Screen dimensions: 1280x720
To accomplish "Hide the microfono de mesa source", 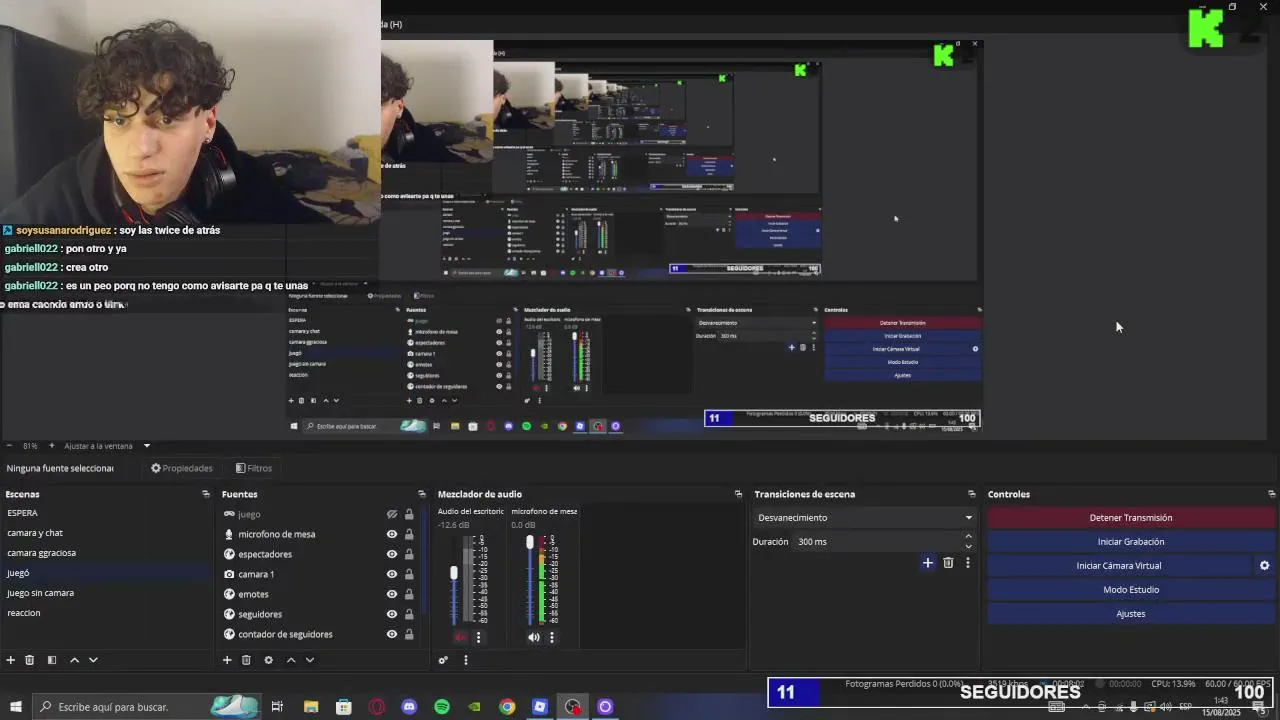I will click(392, 534).
